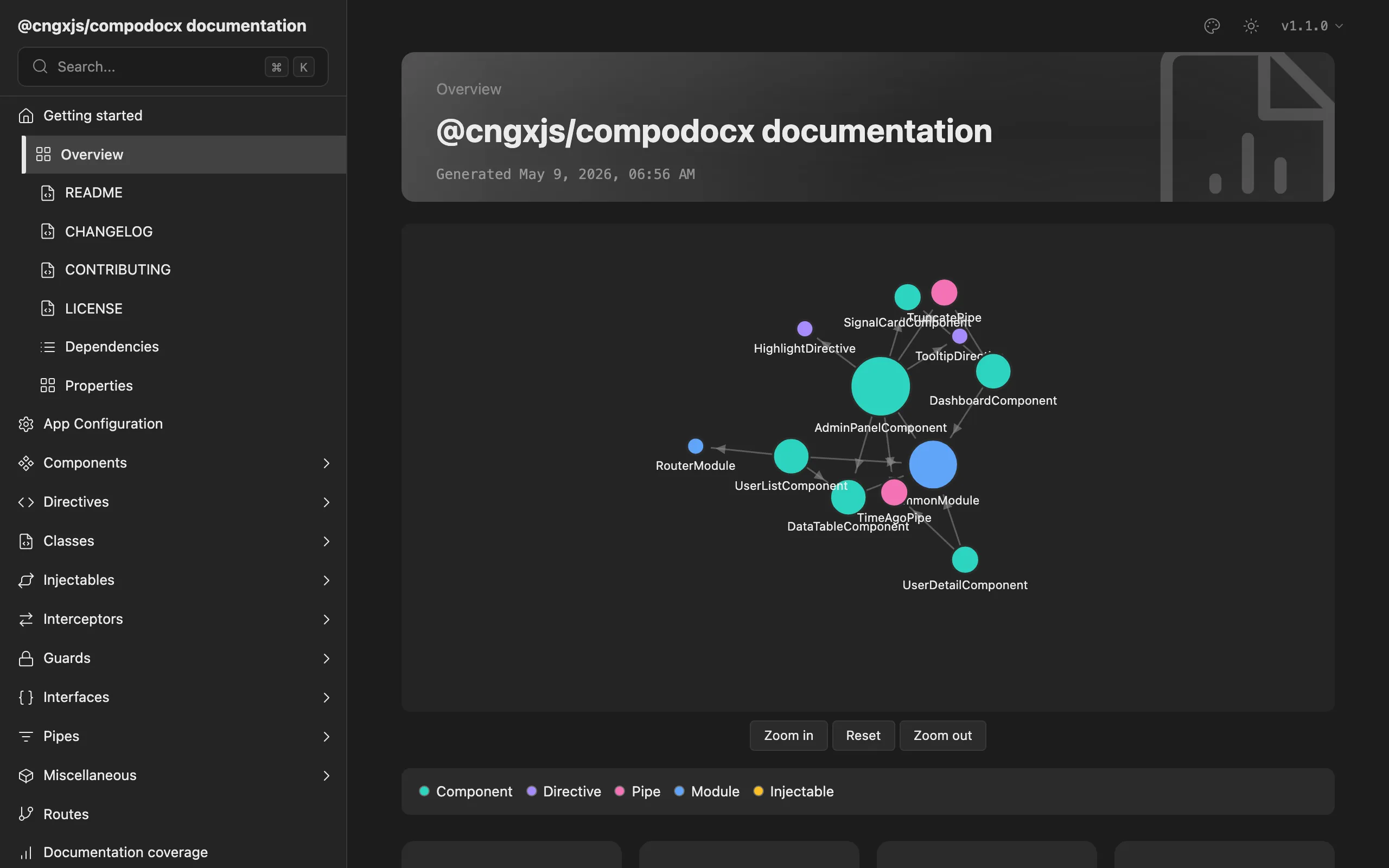
Task: Click the graph Reset button
Action: pos(863,736)
